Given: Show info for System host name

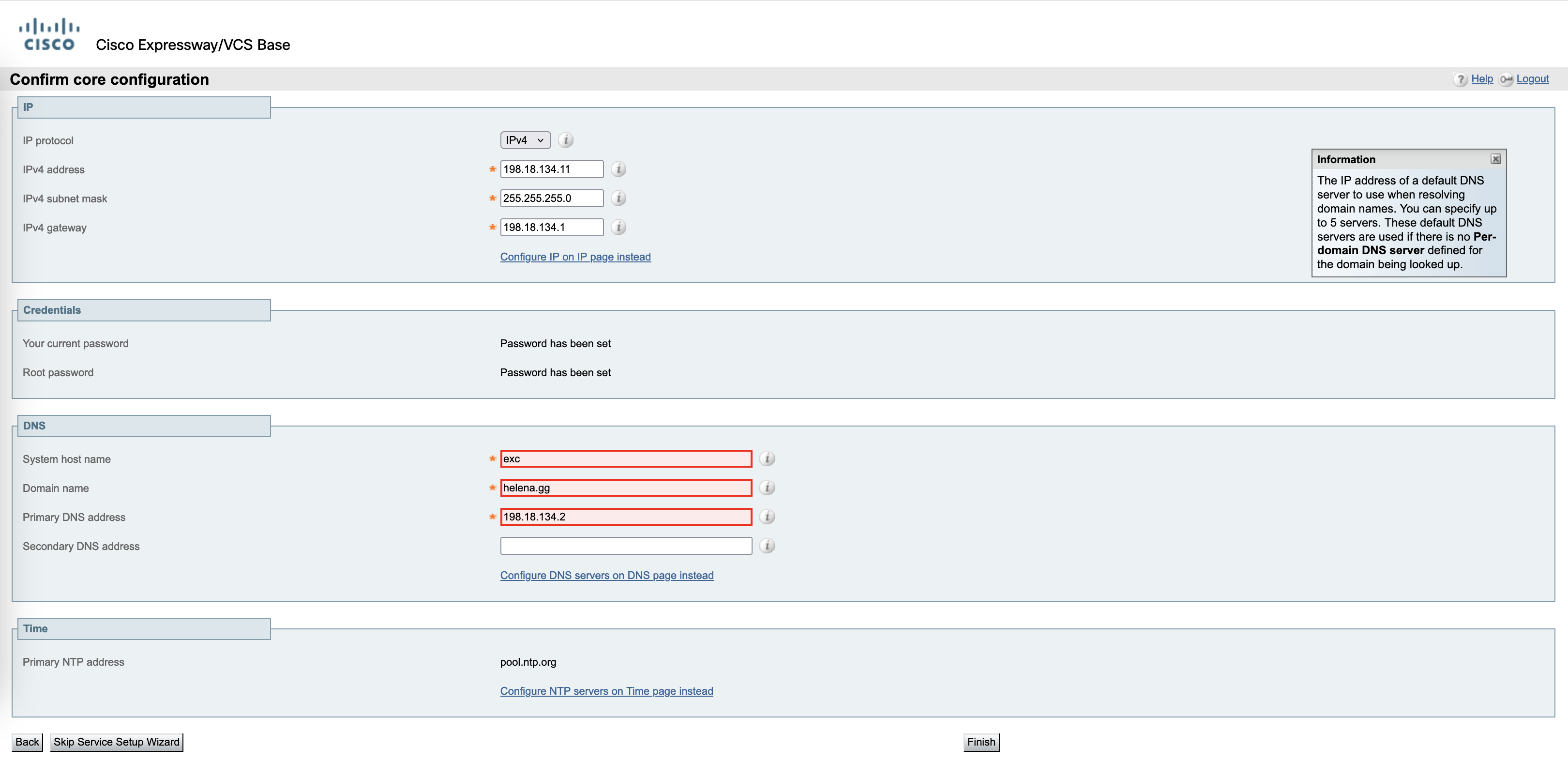Looking at the screenshot, I should 767,458.
